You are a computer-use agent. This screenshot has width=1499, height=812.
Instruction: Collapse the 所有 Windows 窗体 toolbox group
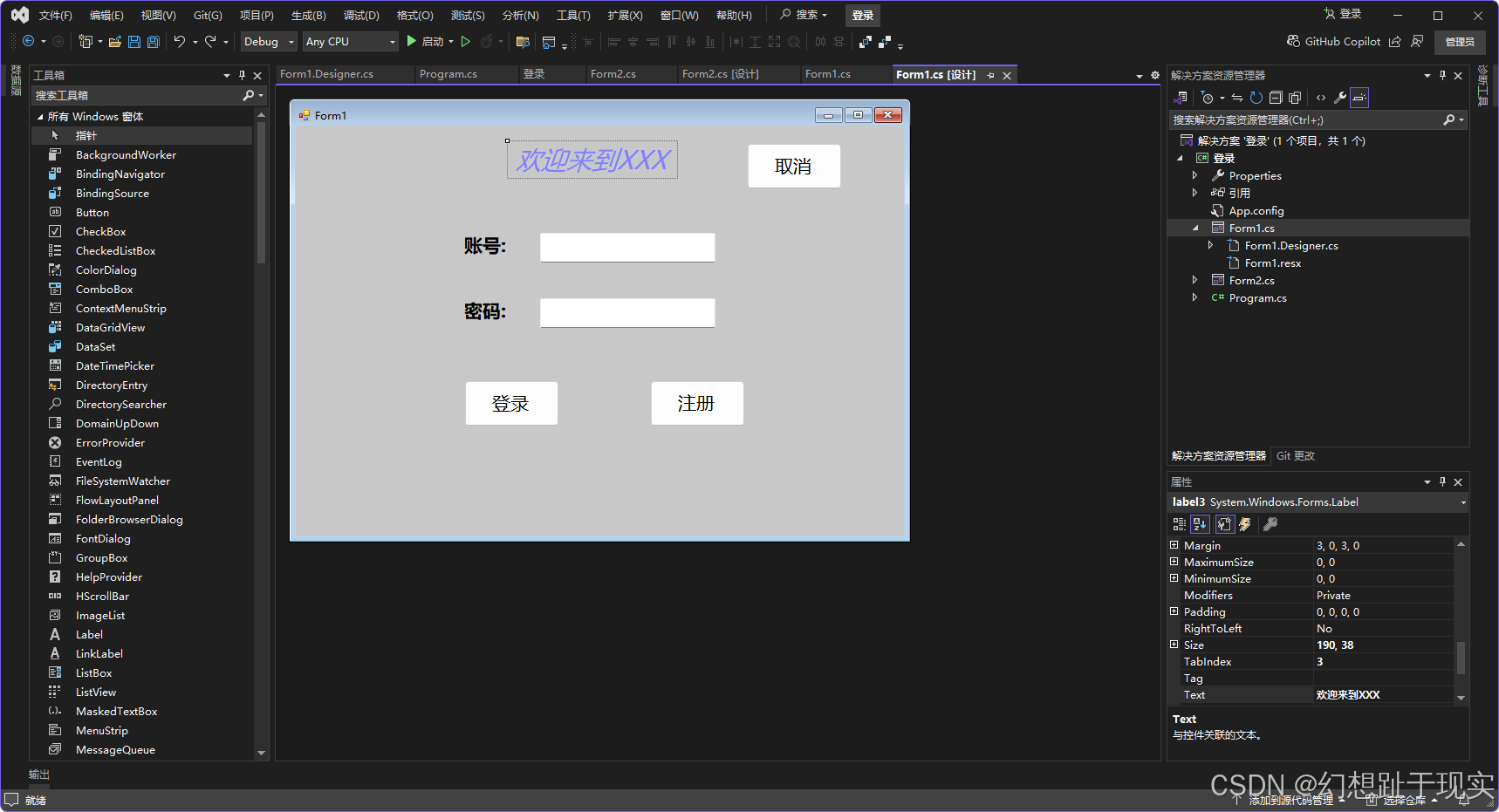[40, 117]
